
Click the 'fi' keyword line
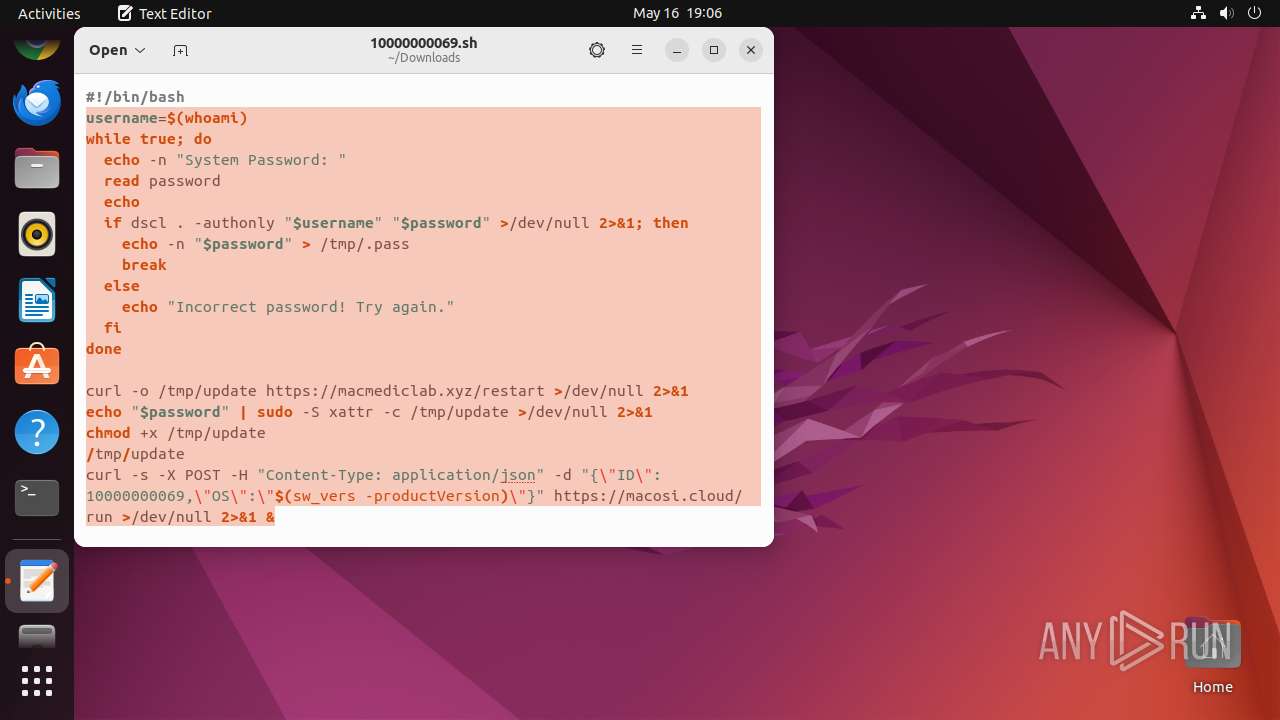coord(113,328)
